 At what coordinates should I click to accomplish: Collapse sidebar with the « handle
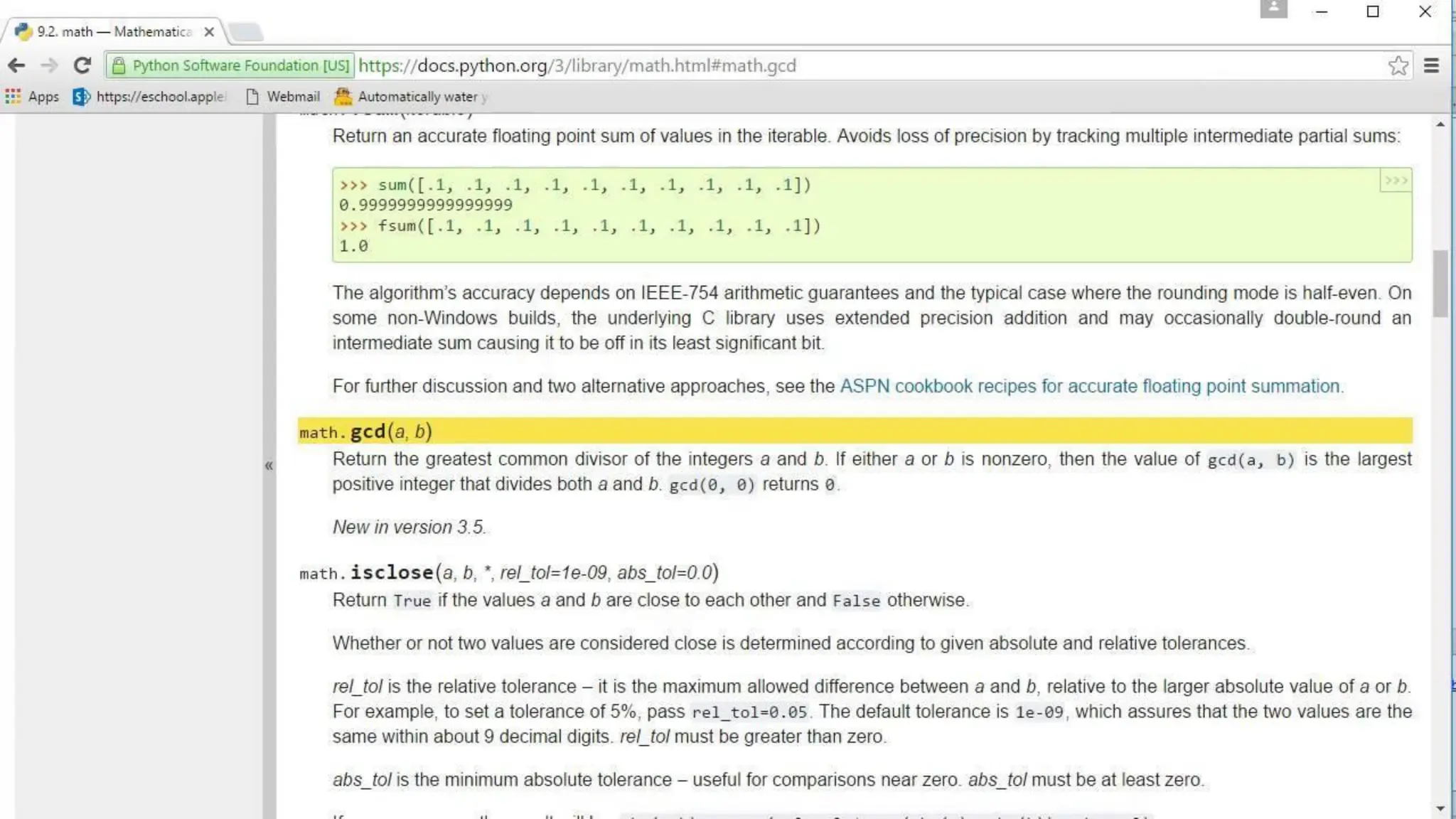[269, 466]
